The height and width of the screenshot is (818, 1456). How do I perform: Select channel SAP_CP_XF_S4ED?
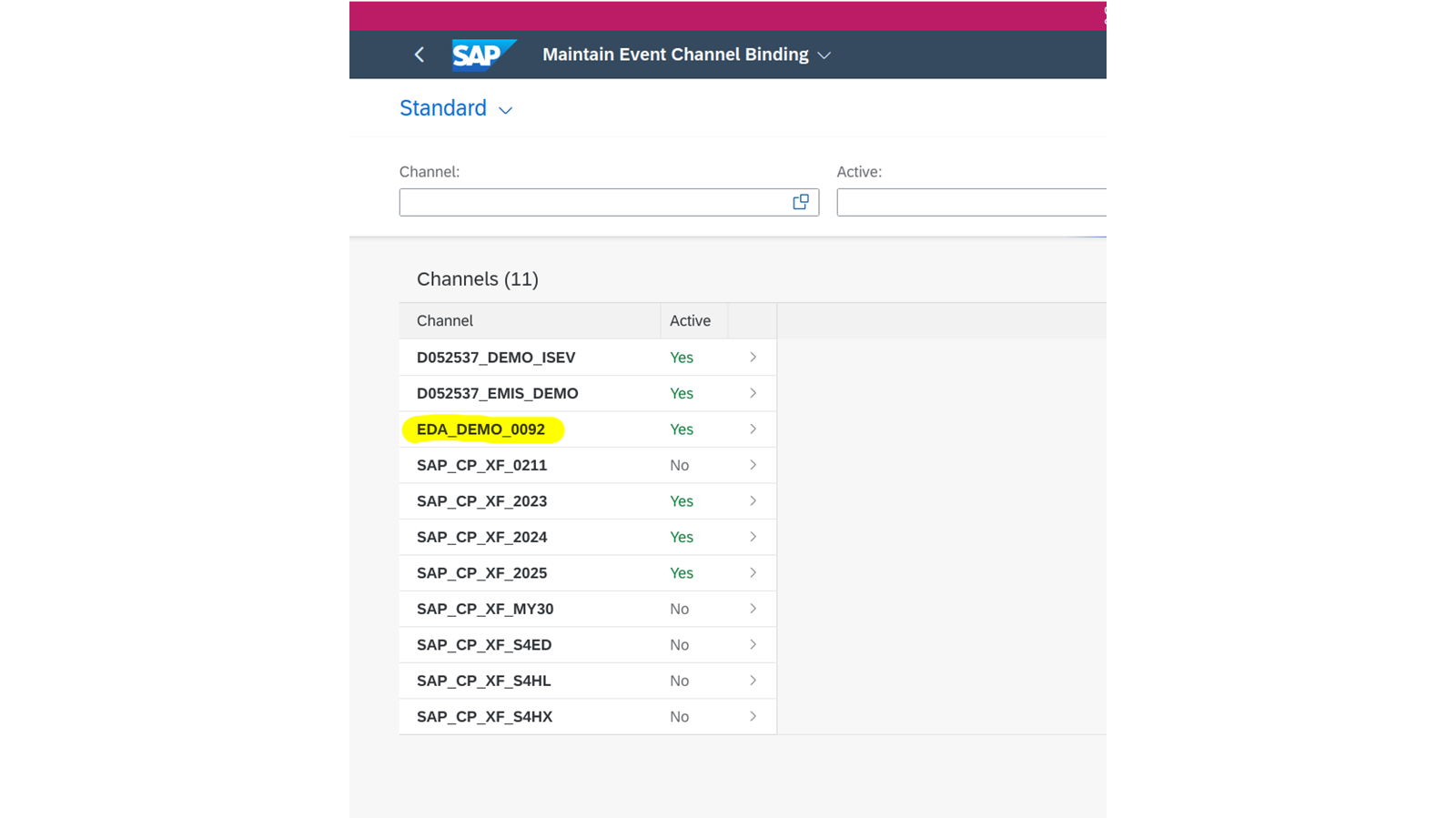coord(484,645)
